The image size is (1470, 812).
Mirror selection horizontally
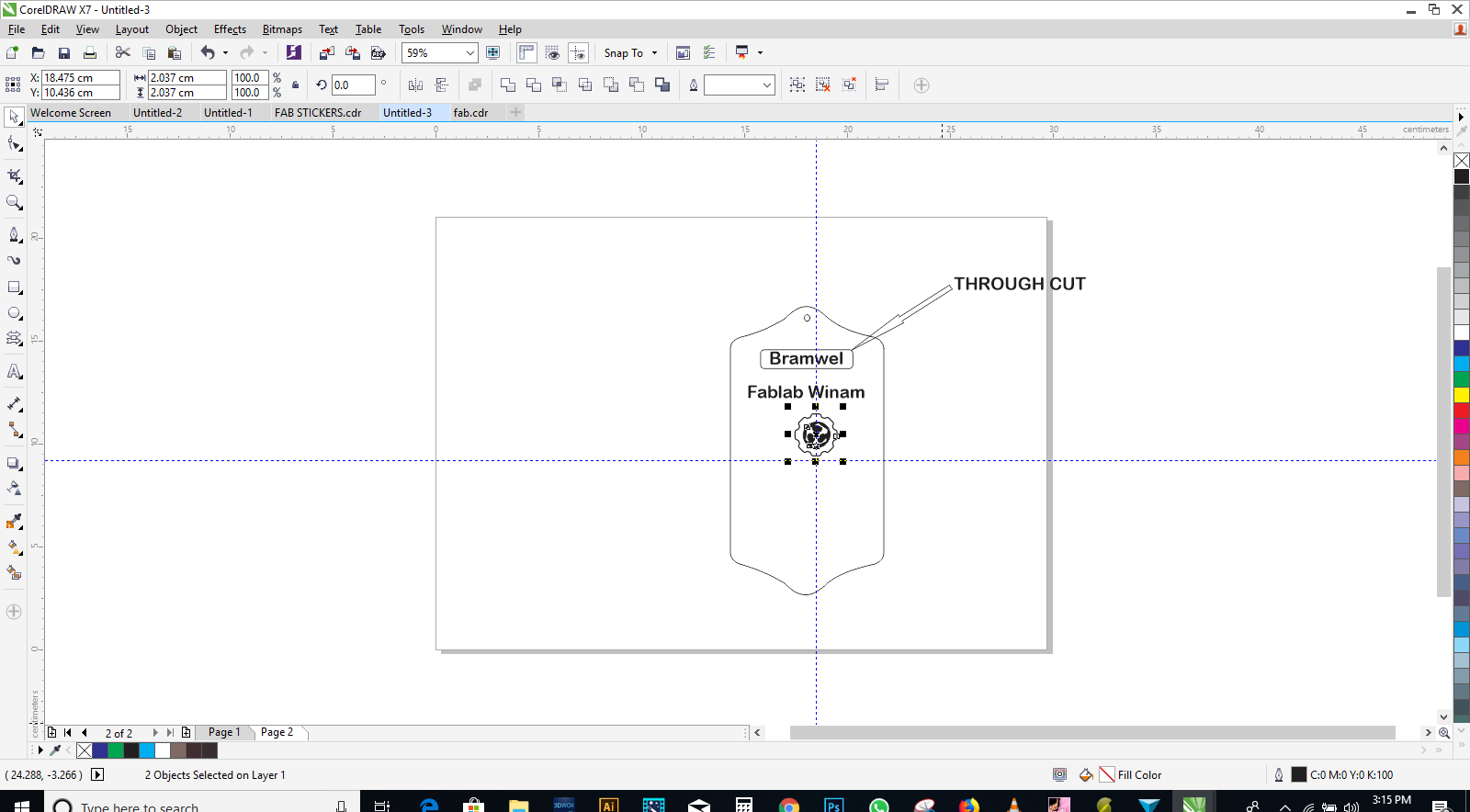click(x=415, y=85)
